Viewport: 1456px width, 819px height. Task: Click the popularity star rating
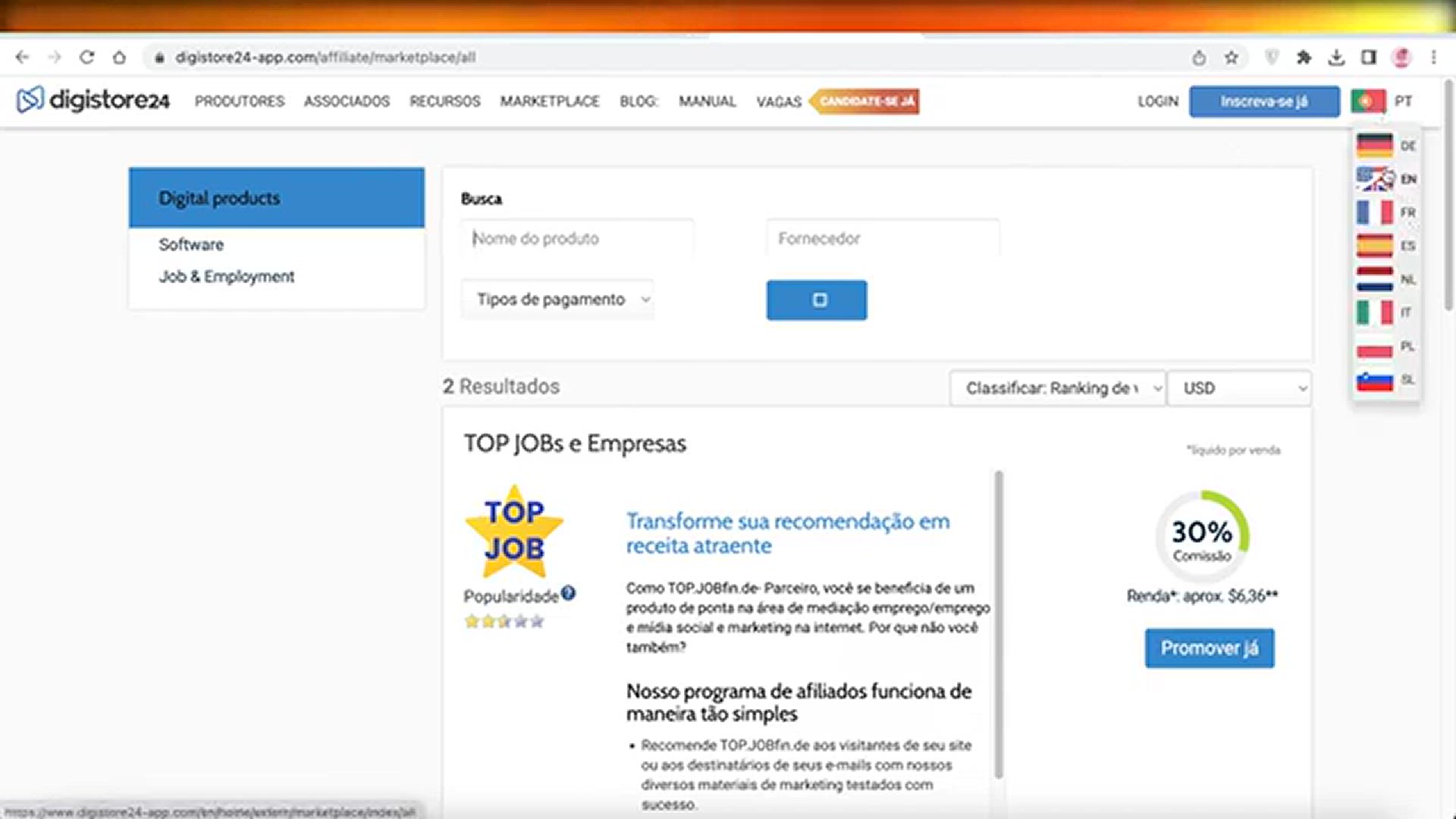(504, 622)
